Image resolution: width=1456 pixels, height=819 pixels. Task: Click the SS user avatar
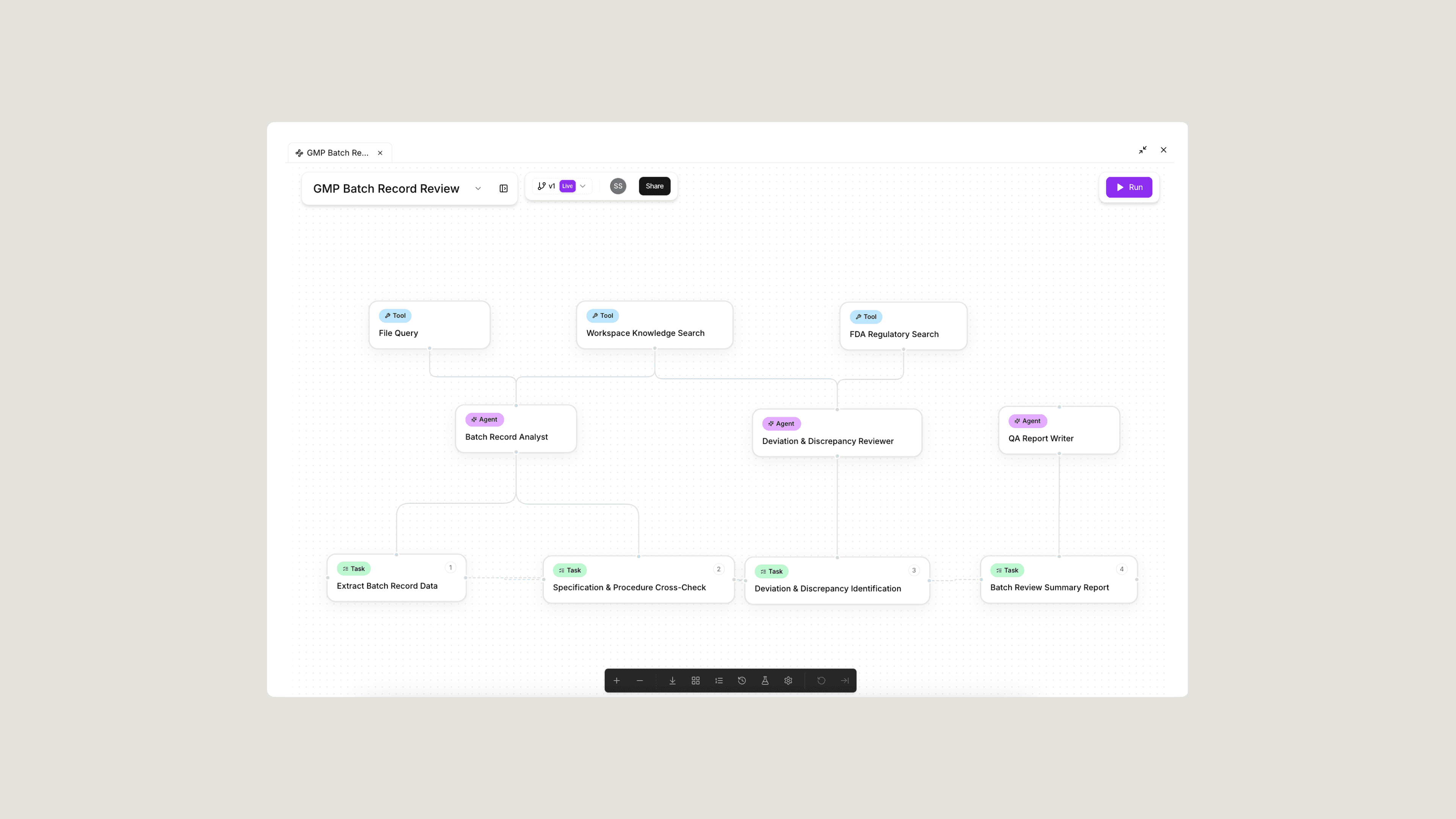pyautogui.click(x=618, y=186)
